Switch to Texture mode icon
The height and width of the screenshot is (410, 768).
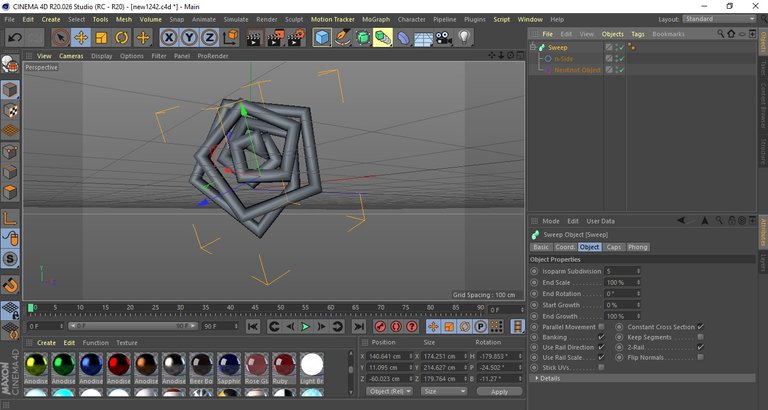click(10, 111)
